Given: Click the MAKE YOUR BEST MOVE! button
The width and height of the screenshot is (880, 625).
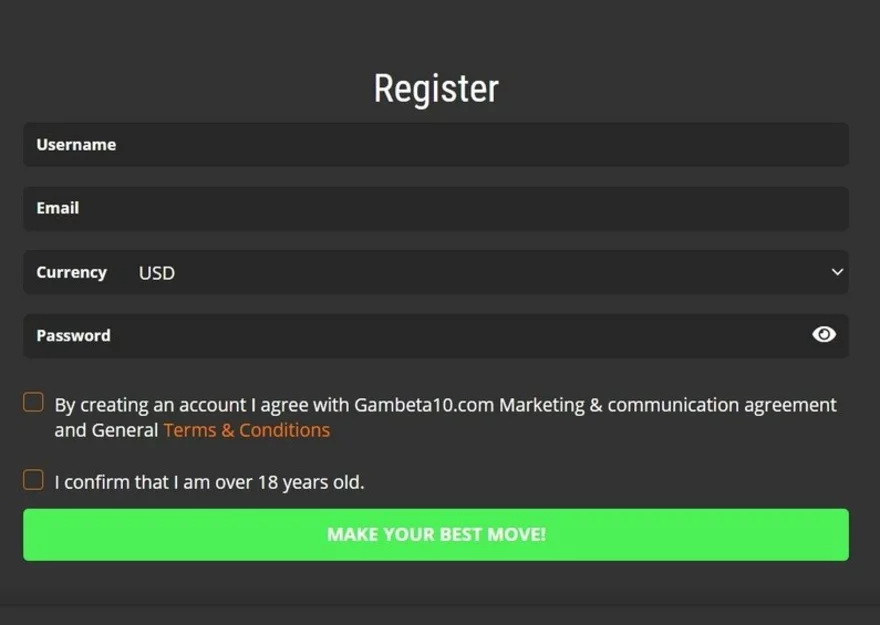Looking at the screenshot, I should coord(436,535).
